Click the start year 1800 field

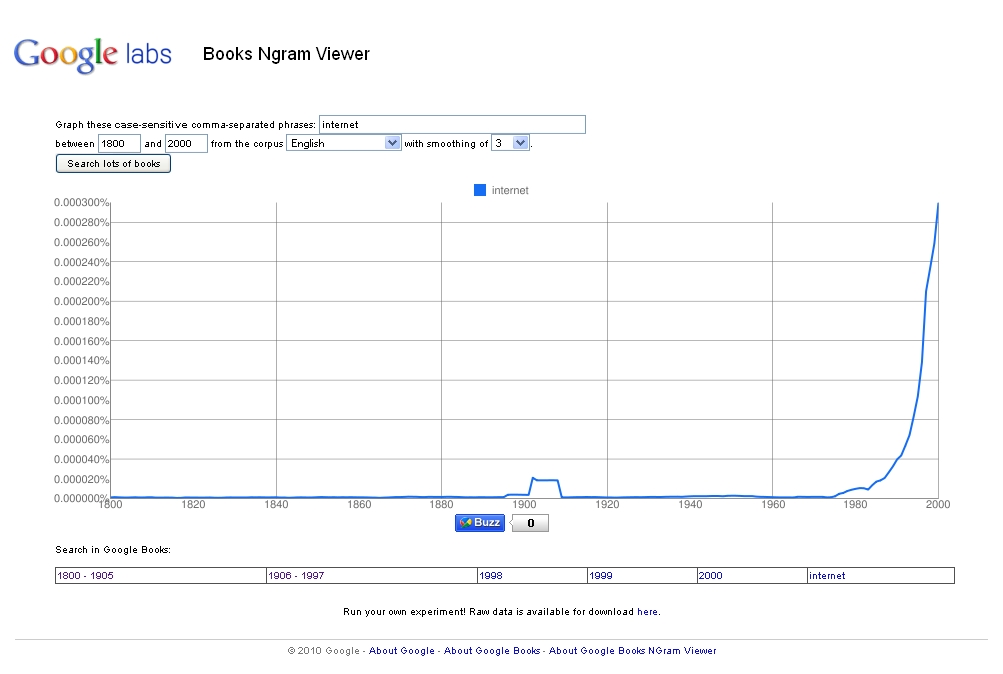[119, 143]
